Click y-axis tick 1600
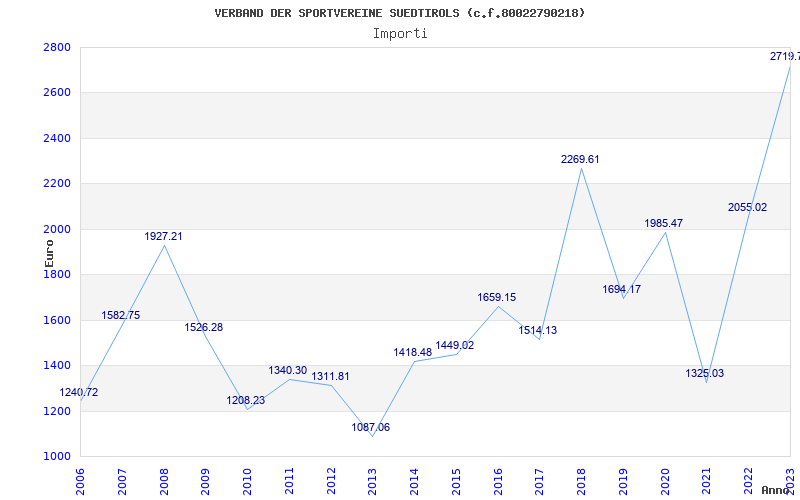Viewport: 800px width, 500px height. [57, 320]
